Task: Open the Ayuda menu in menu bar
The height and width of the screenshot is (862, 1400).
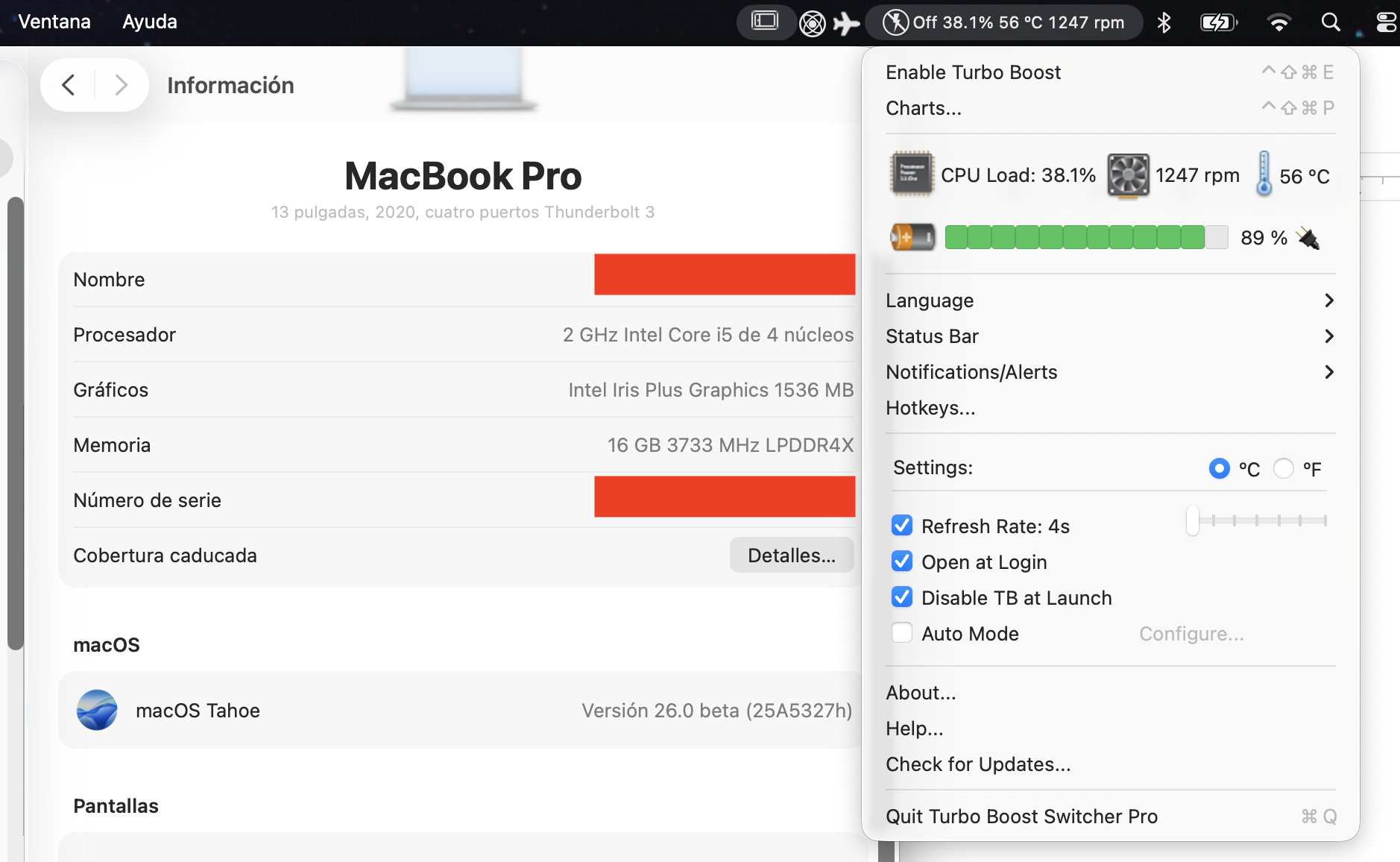Action: [x=150, y=22]
